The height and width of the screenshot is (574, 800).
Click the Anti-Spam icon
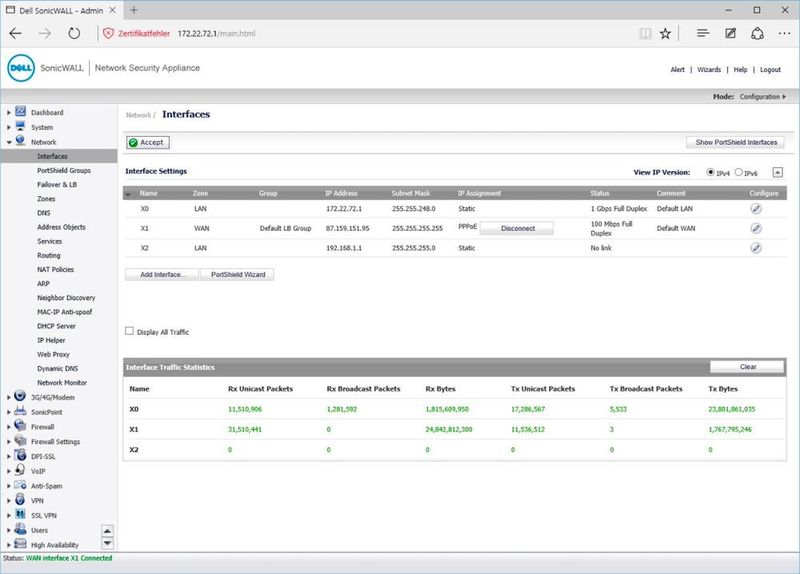[x=20, y=485]
